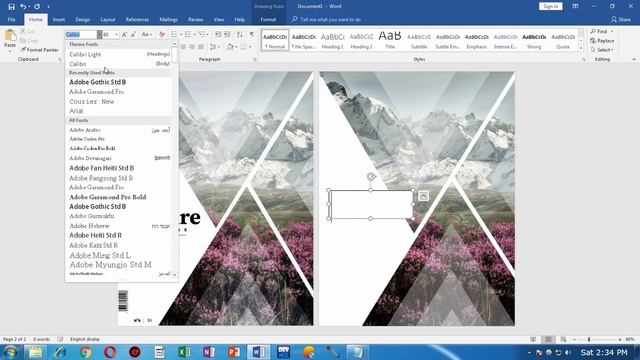Apply the Title style

(x=390, y=40)
